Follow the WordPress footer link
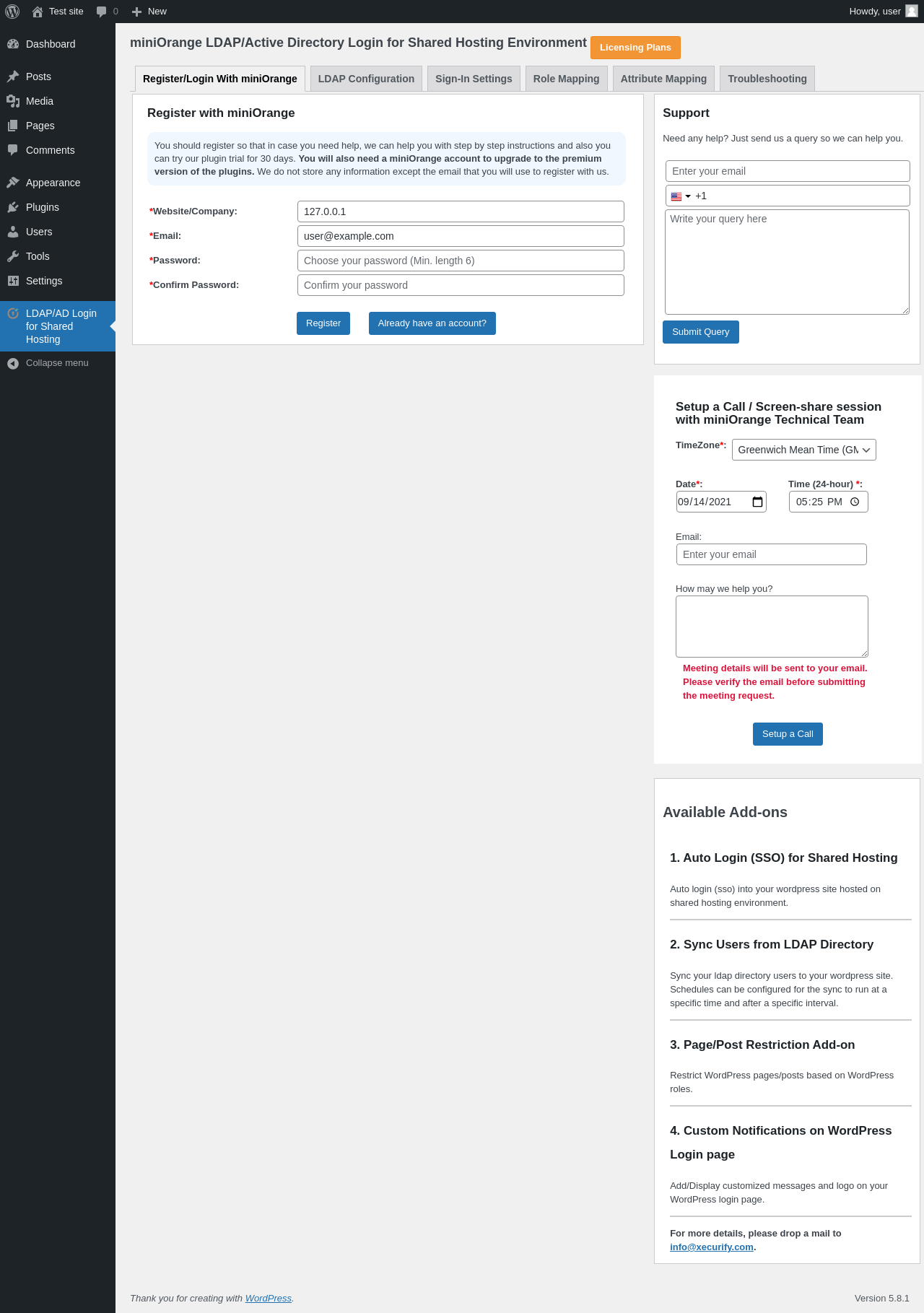 click(x=269, y=1298)
